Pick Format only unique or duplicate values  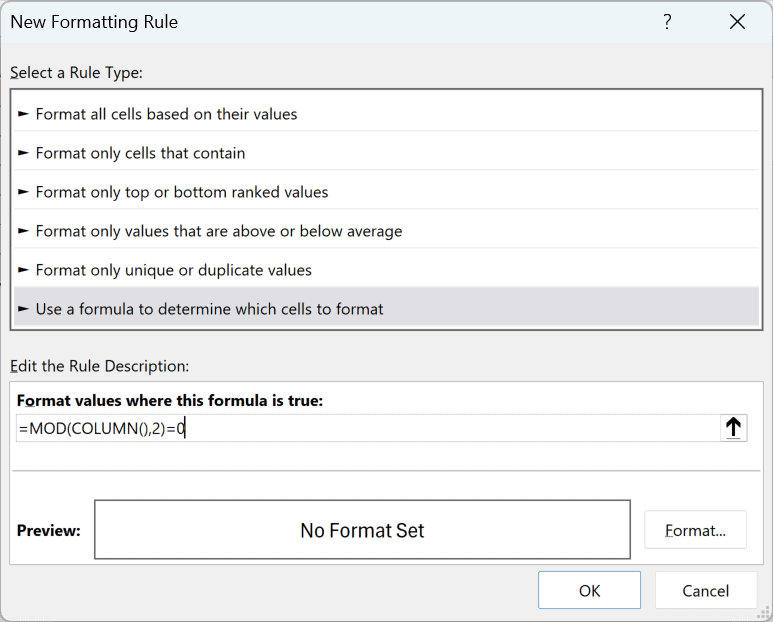386,270
